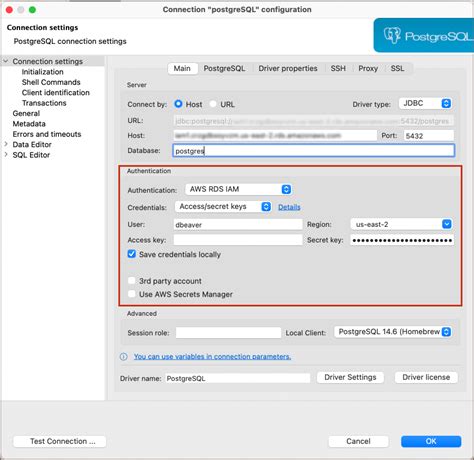Collapse the Connection settings tree node
Viewport: 474px width, 460px height.
click(6, 61)
